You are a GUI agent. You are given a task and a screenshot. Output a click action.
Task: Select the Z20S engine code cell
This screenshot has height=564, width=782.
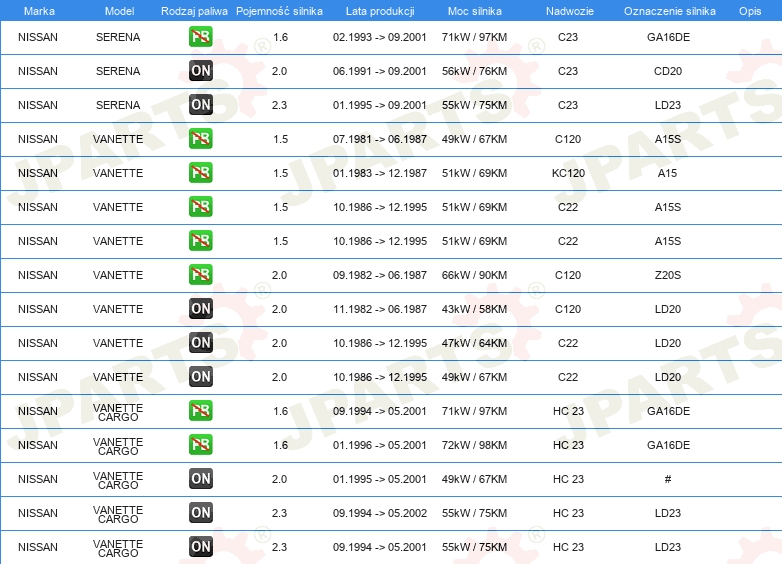click(668, 275)
